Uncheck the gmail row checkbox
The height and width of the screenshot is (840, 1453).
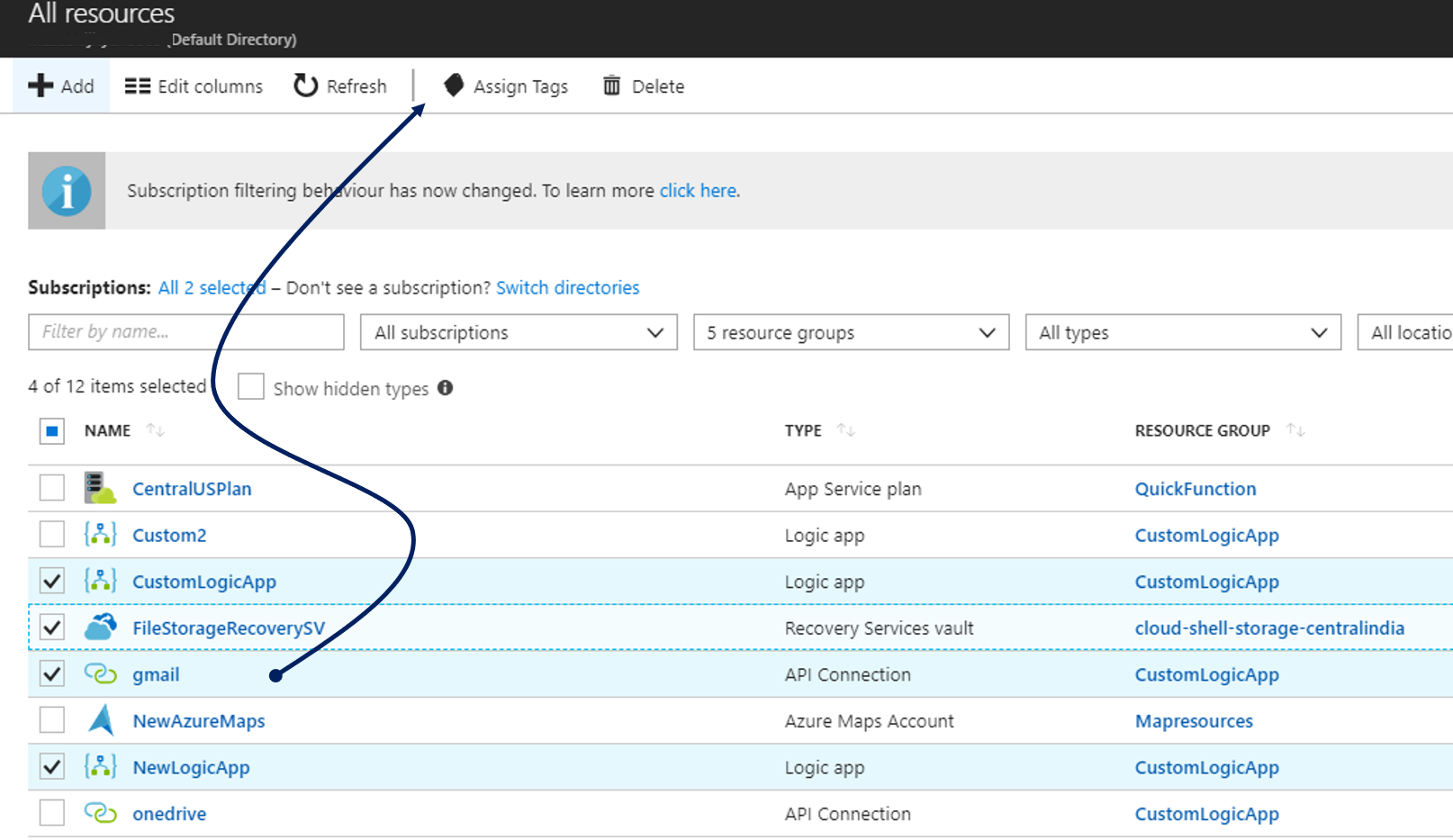coord(52,673)
